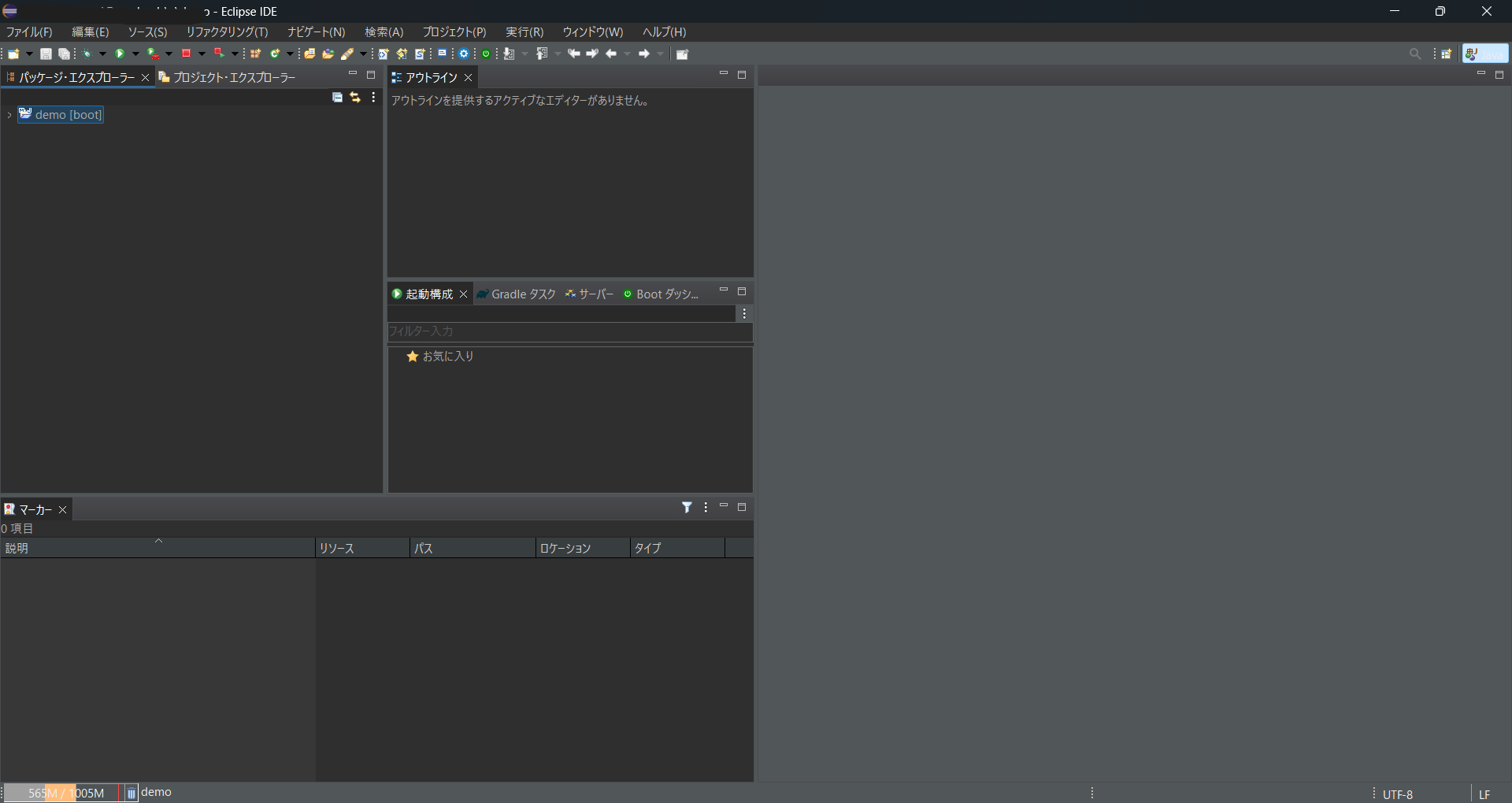Expand the demo [boot] project tree
The image size is (1512, 803).
pos(9,115)
